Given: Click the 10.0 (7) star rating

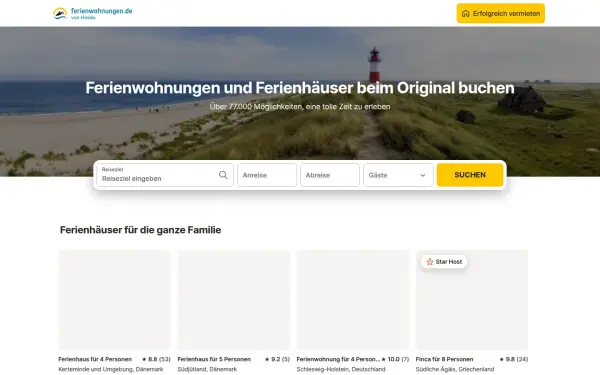Looking at the screenshot, I should point(395,359).
